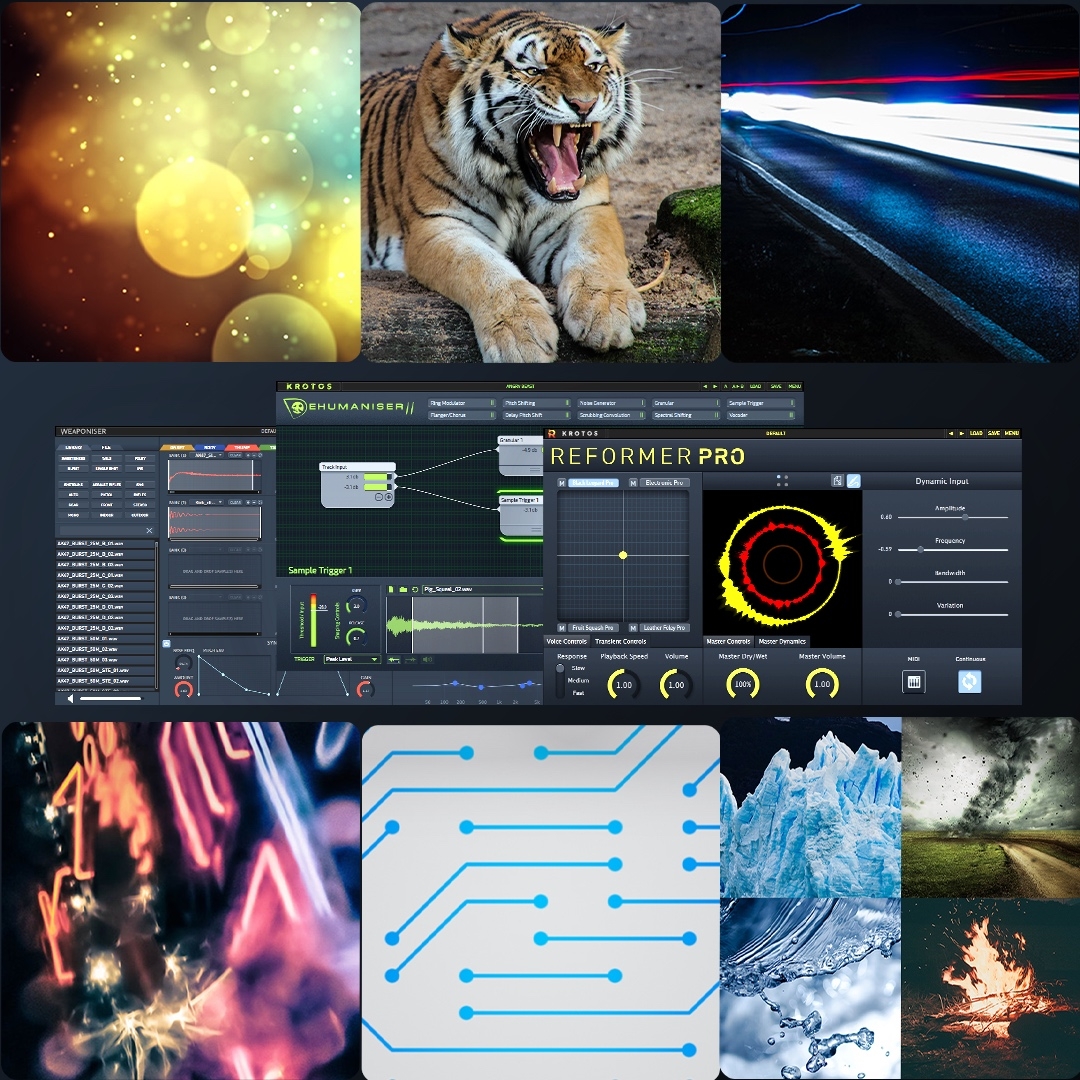The height and width of the screenshot is (1080, 1080).
Task: Expand the Pig_Squeal_02.wav file dropdown
Action: (x=482, y=590)
